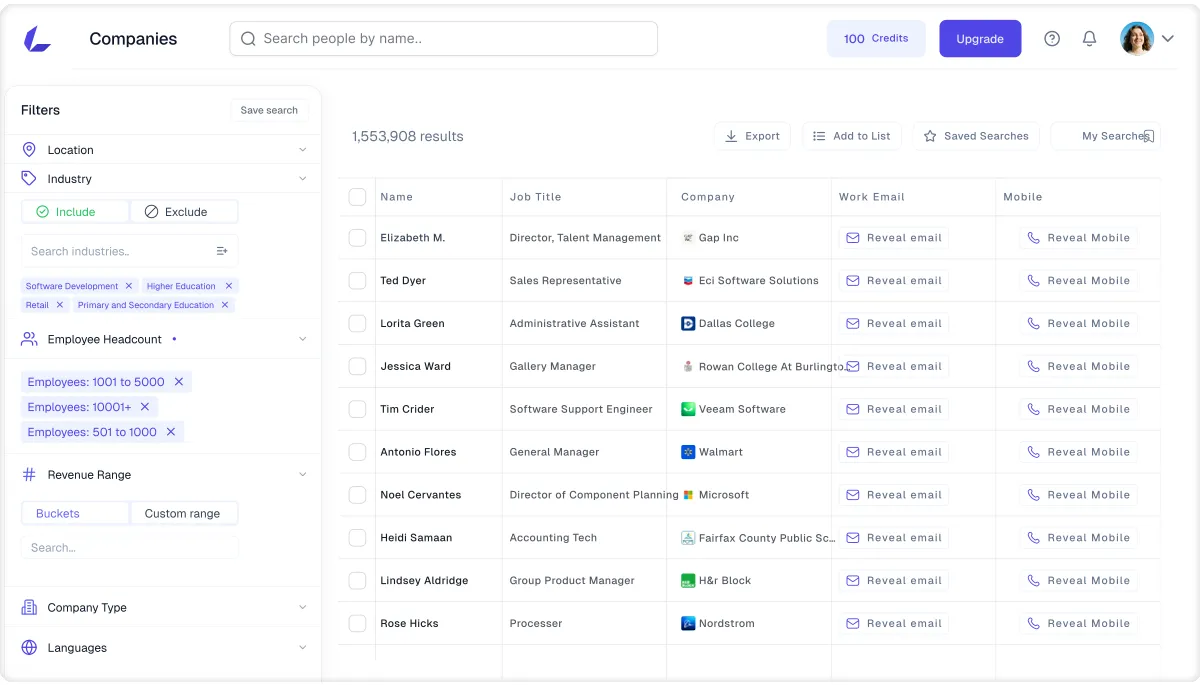1200x685 pixels.
Task: Reveal email for Heidi Samaan
Action: tap(894, 538)
